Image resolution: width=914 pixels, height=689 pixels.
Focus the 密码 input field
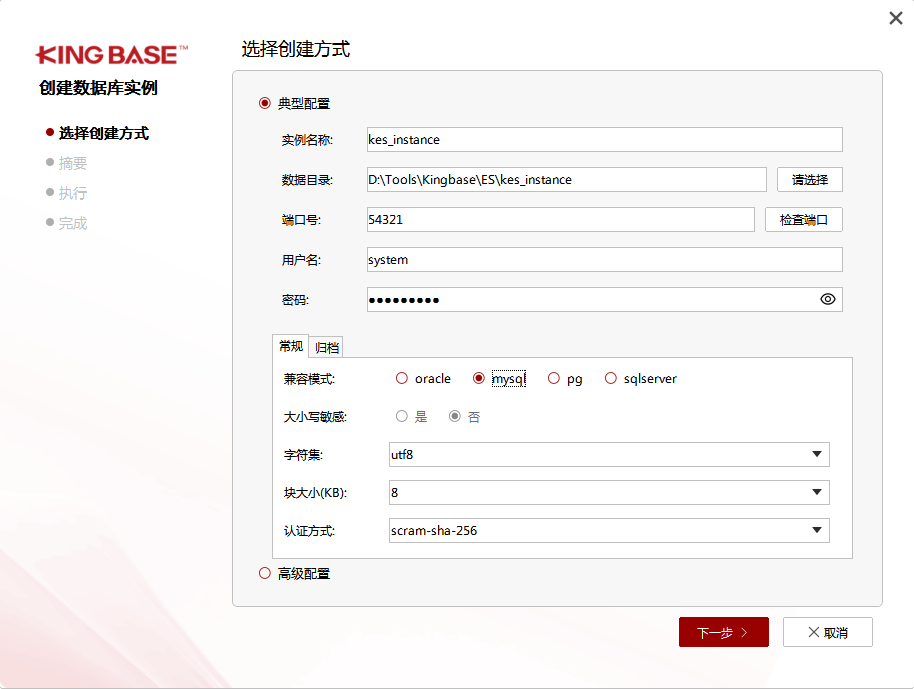(x=604, y=300)
